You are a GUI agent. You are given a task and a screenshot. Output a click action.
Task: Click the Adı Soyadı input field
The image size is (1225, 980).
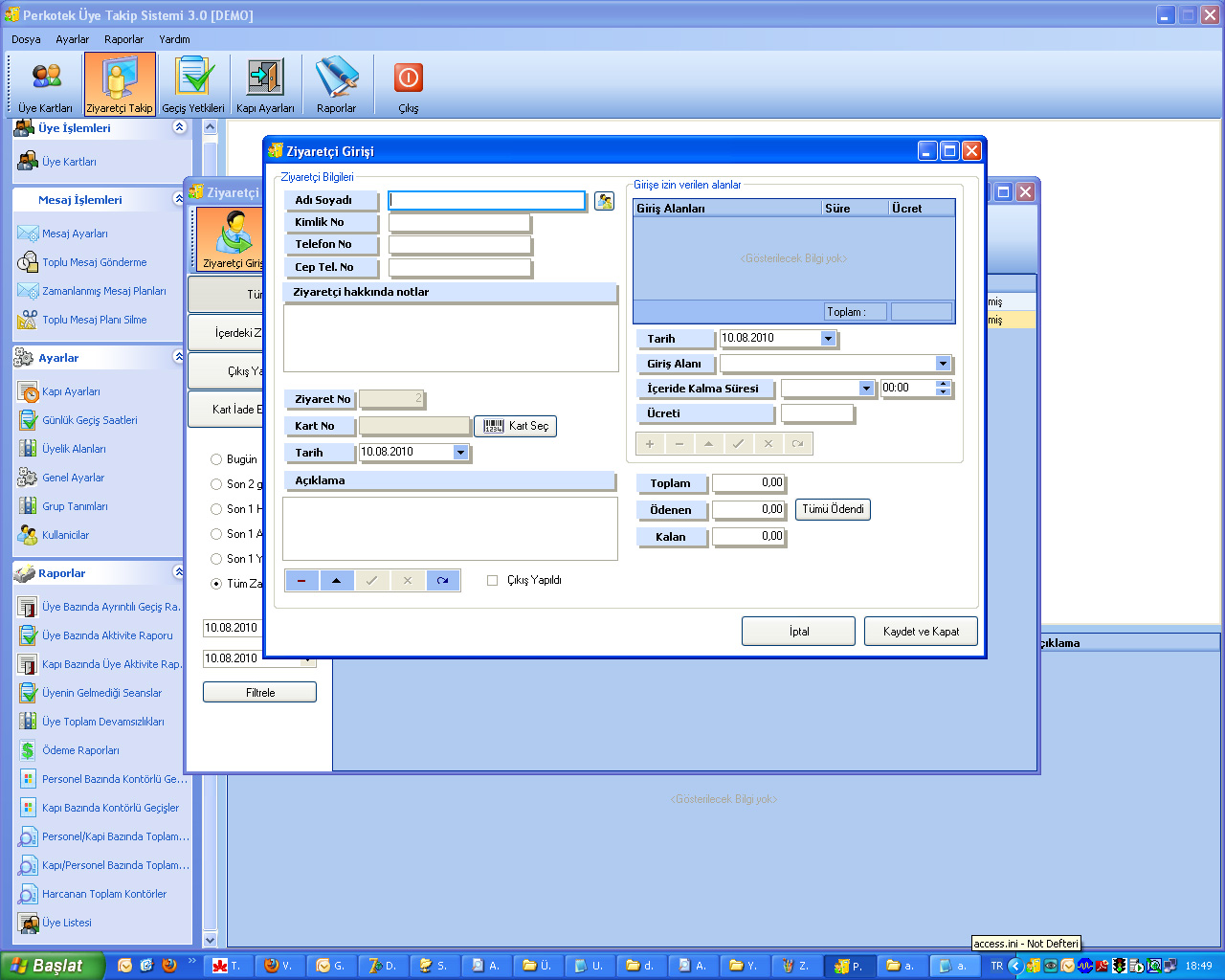tap(486, 200)
